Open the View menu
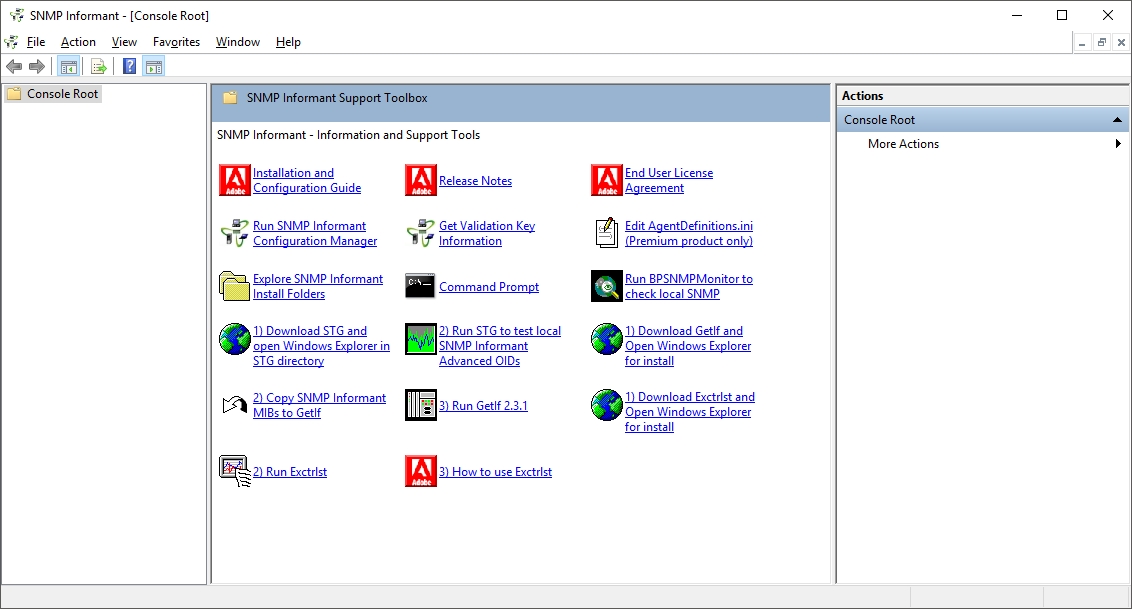The width and height of the screenshot is (1132, 609). point(124,42)
